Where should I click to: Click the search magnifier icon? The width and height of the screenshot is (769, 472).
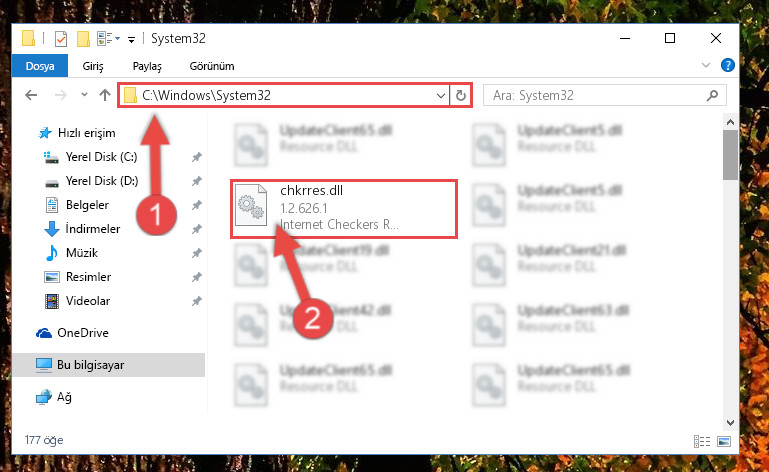click(713, 95)
